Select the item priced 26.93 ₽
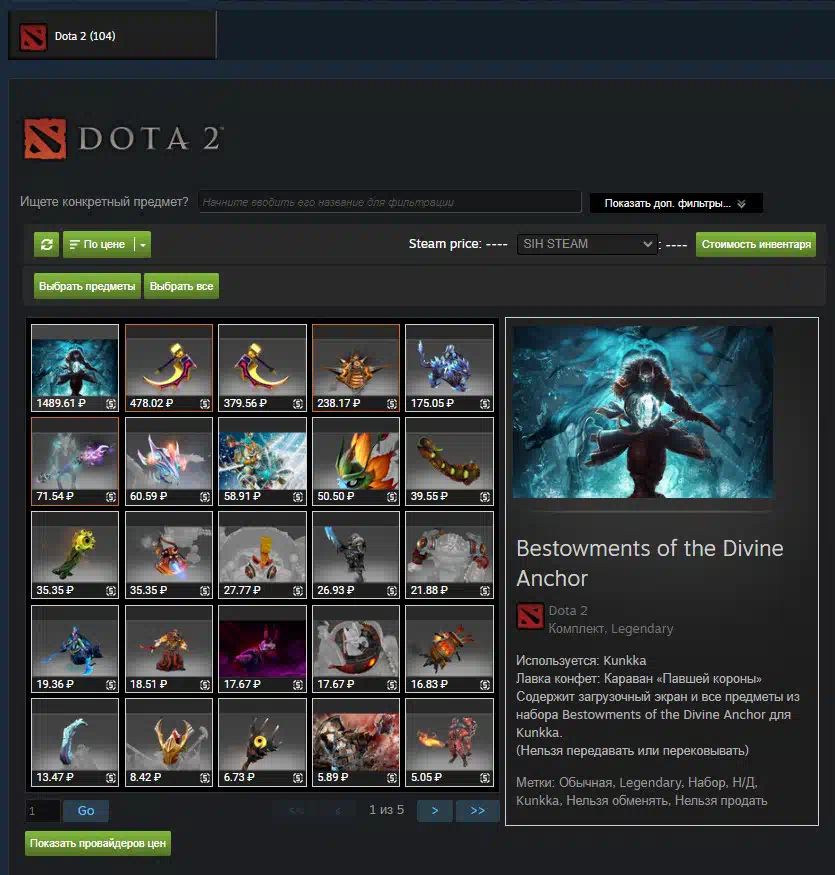The height and width of the screenshot is (875, 835). click(x=356, y=555)
